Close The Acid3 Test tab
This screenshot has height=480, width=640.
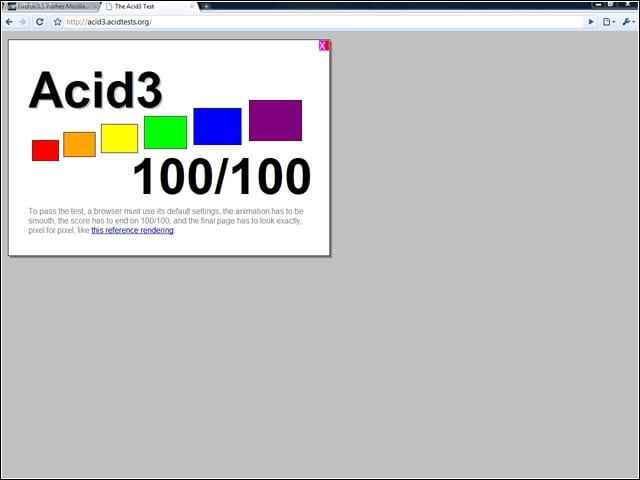tap(192, 7)
